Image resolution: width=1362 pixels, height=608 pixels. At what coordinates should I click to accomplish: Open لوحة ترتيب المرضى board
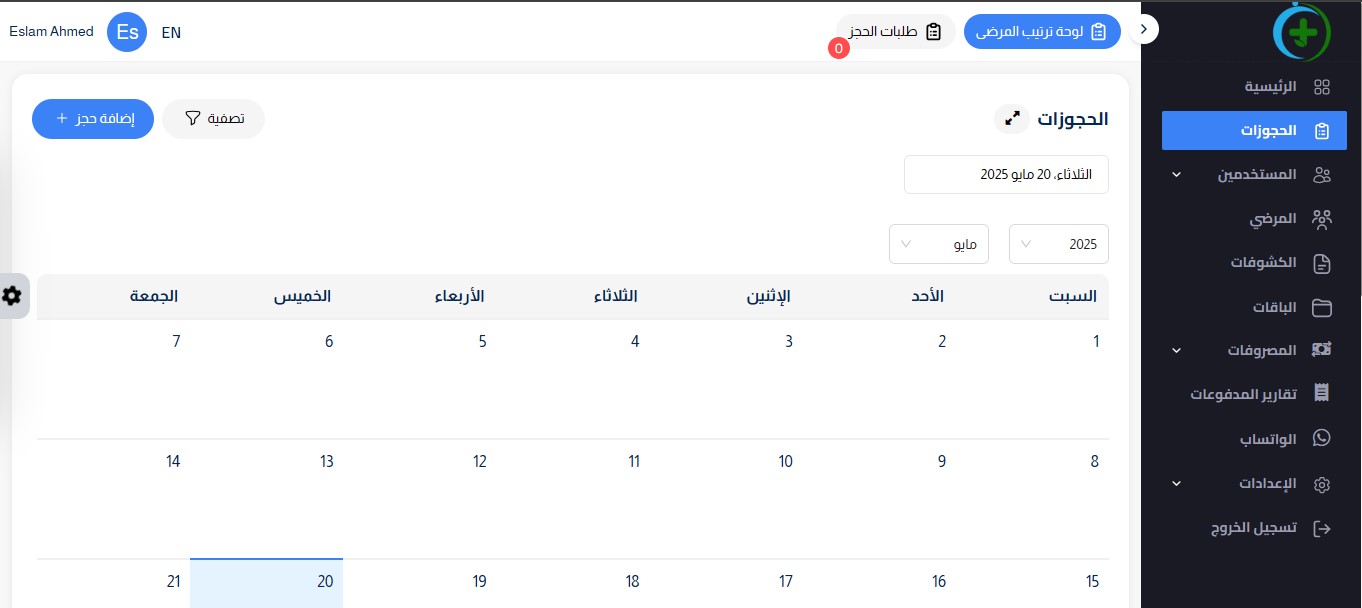1042,32
